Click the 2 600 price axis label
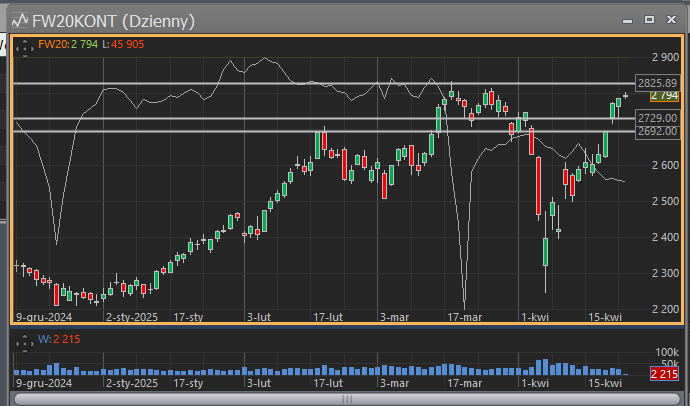Screen dimensions: 690x406 pyautogui.click(x=665, y=165)
